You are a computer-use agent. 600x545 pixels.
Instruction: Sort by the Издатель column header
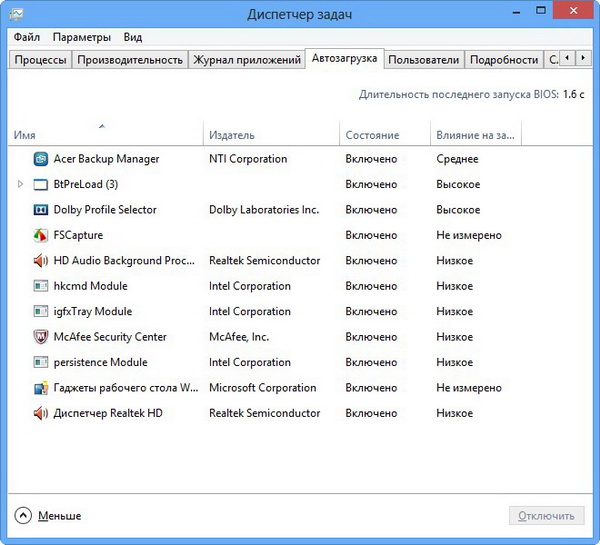[x=232, y=135]
